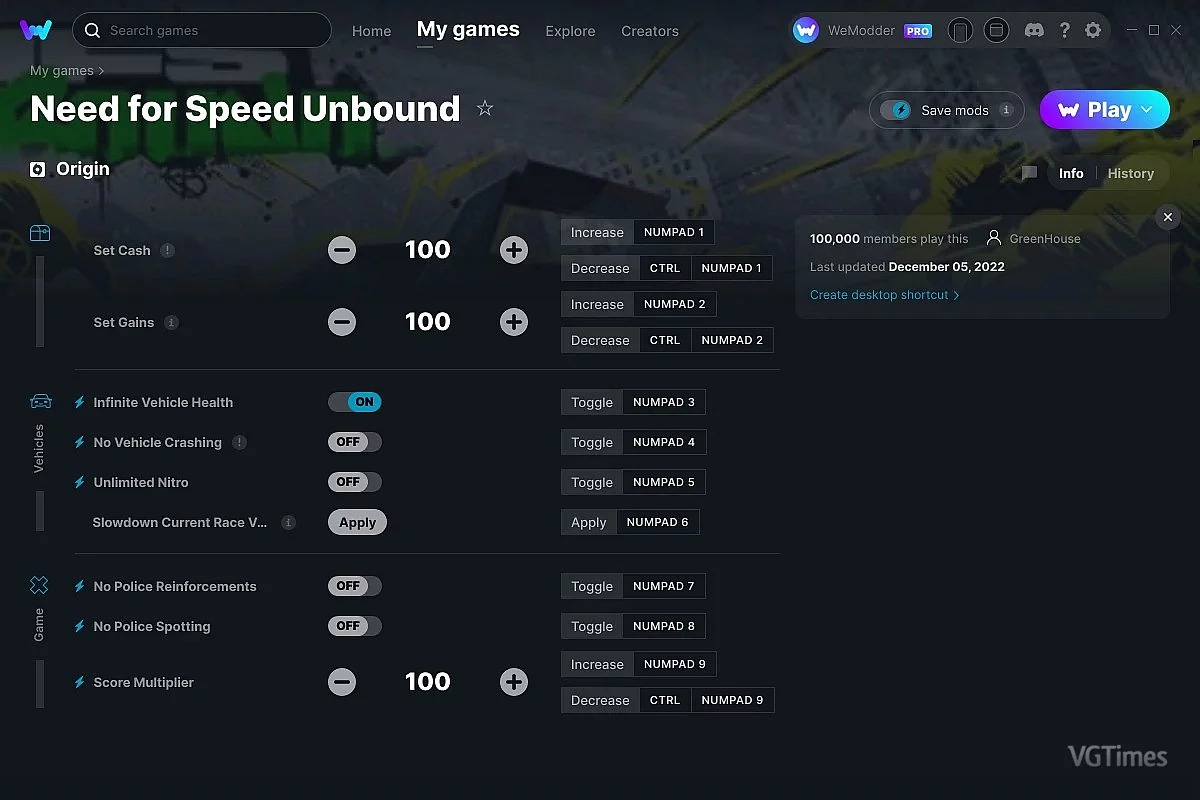This screenshot has height=800, width=1200.
Task: Enable No Police Spotting toggle
Action: 355,626
